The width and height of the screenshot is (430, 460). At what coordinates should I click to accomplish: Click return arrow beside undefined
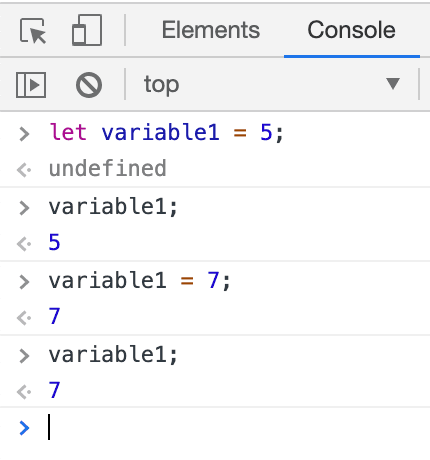pyautogui.click(x=24, y=170)
